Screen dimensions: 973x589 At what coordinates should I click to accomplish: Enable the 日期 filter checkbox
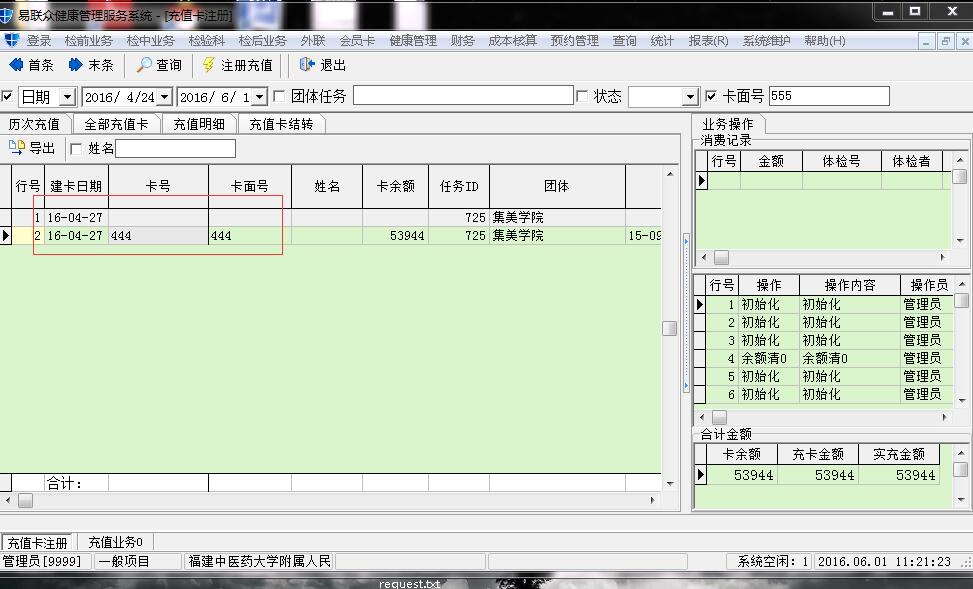[x=7, y=96]
